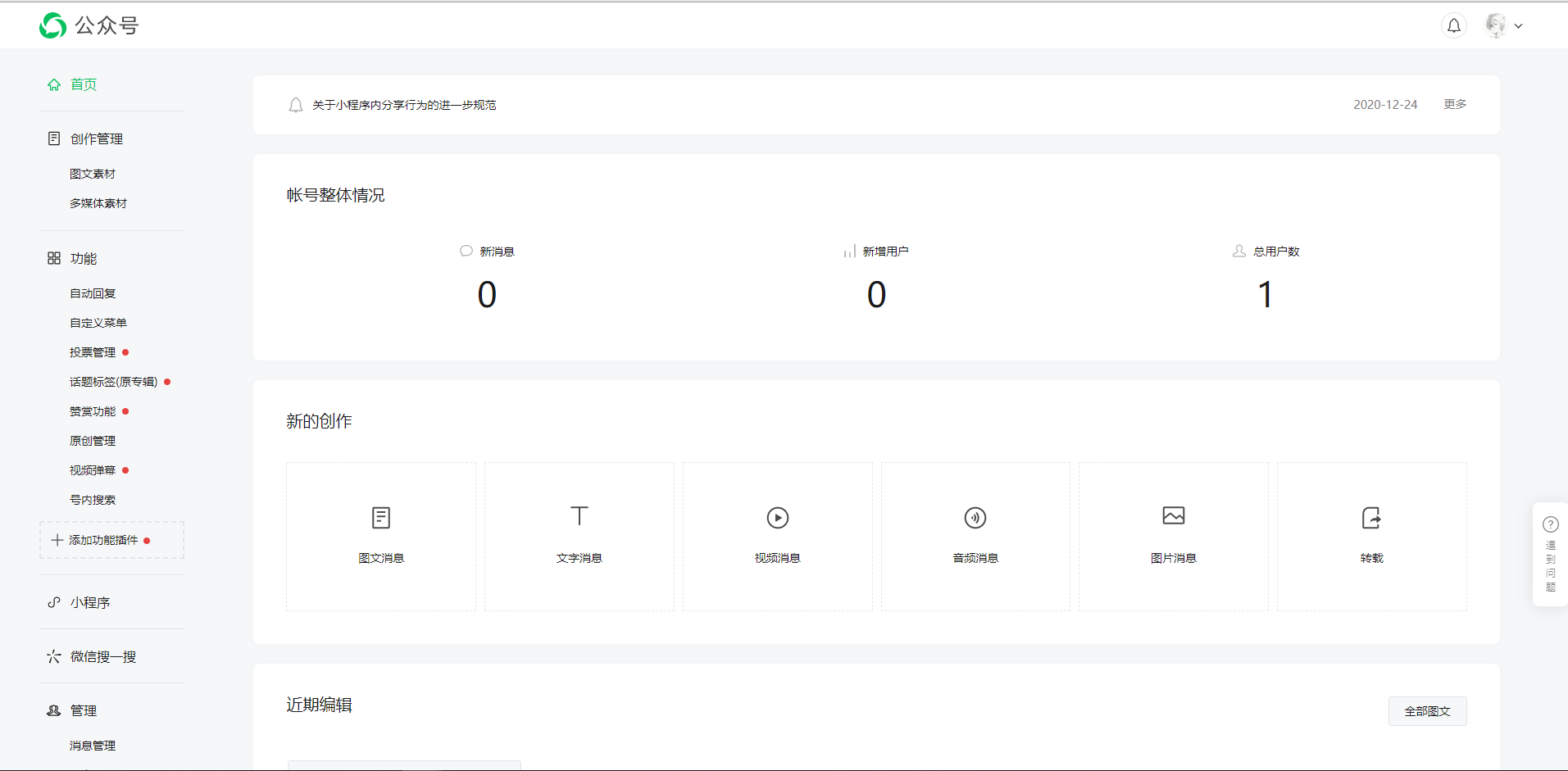Click the 音频消息 sound icon

[975, 518]
